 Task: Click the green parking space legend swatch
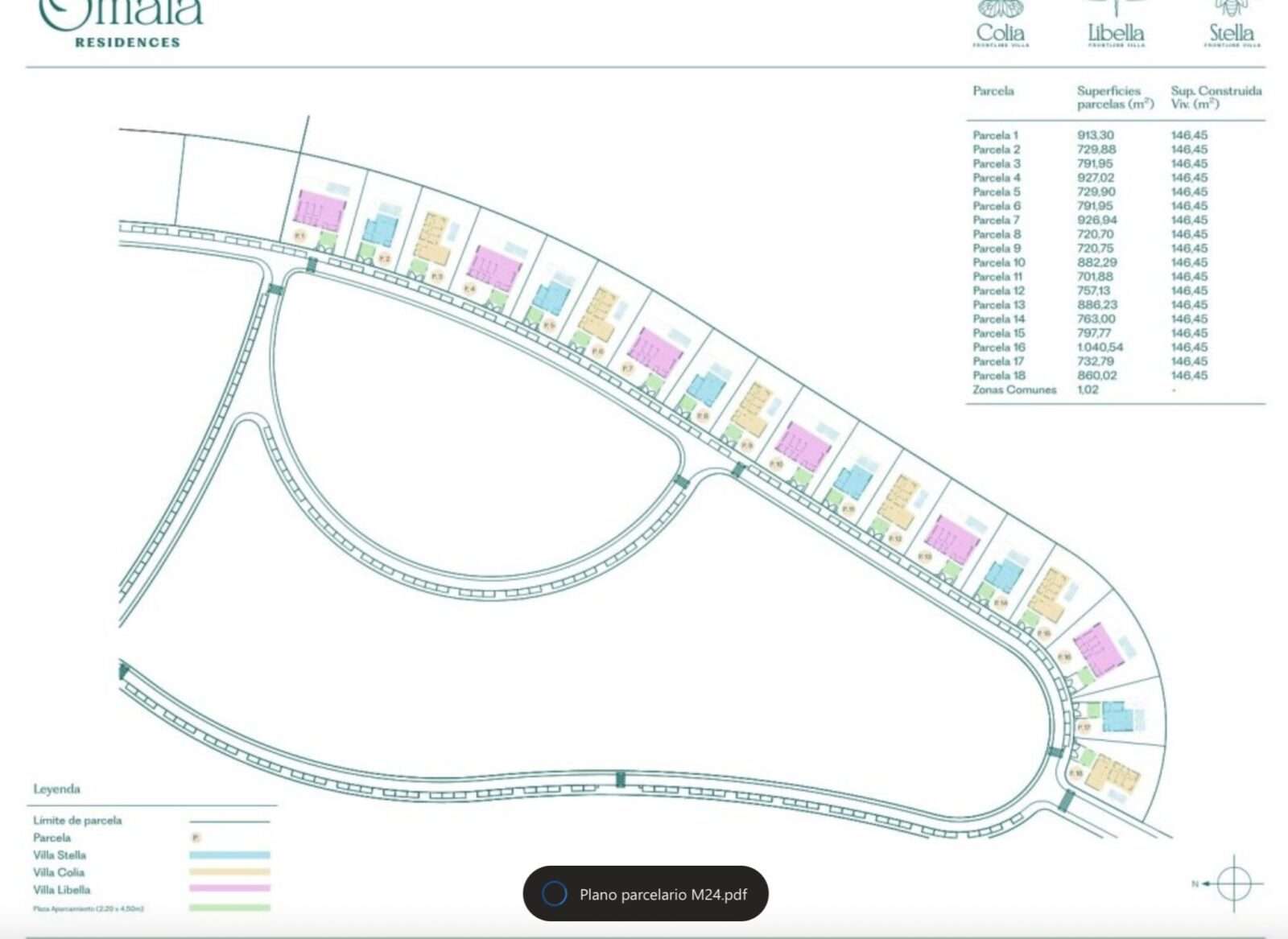tap(229, 908)
